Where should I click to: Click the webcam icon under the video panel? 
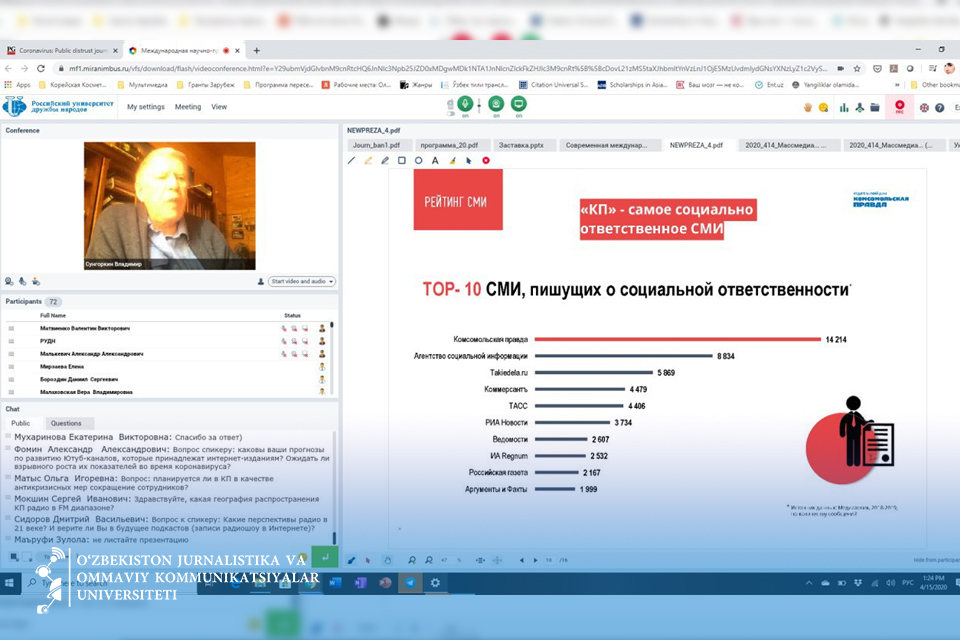[9, 282]
